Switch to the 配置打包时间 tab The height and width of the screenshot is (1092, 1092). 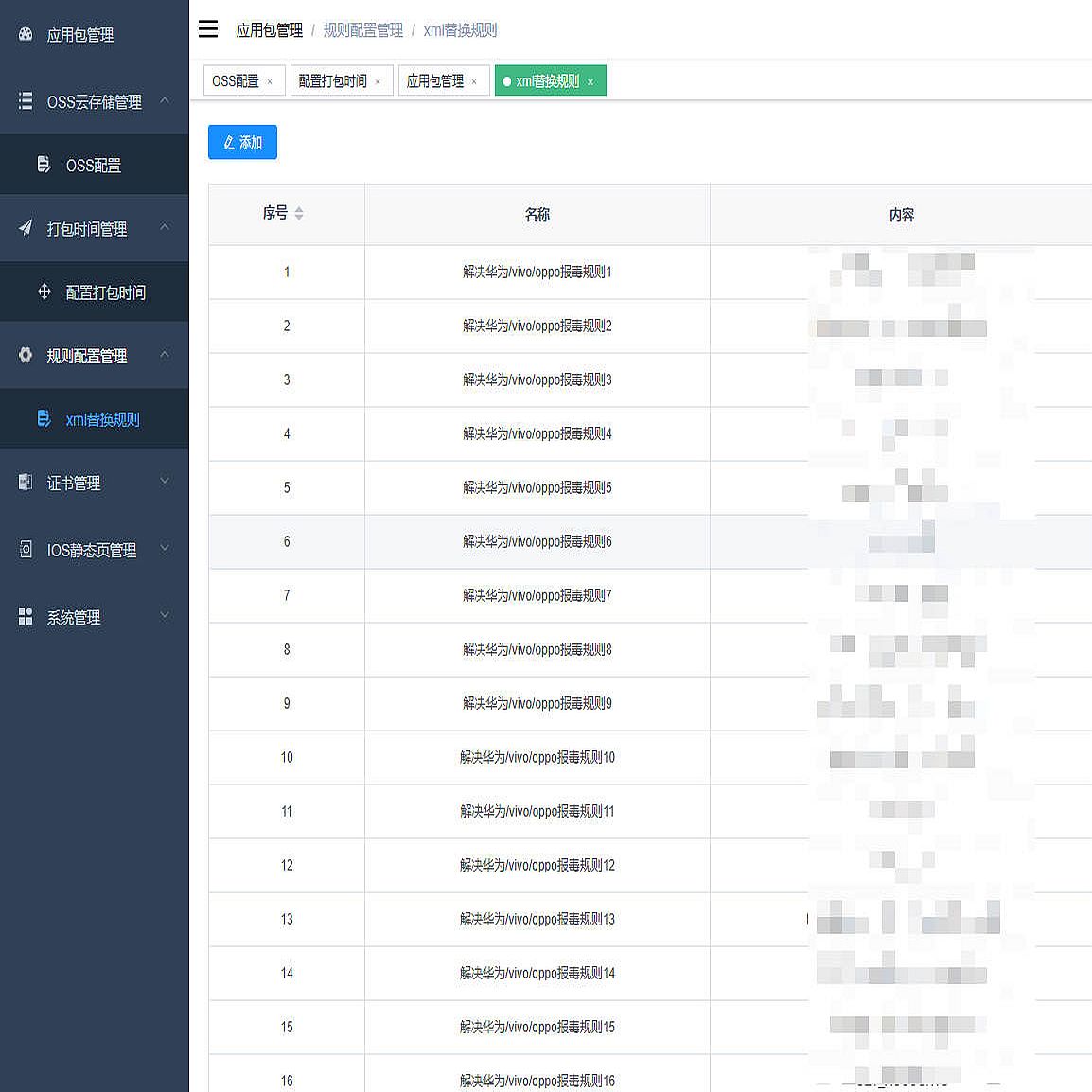pos(332,81)
